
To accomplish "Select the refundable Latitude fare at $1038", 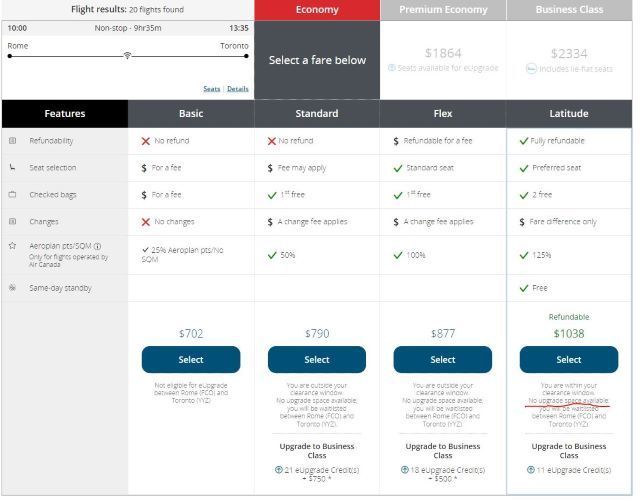I will pos(569,360).
